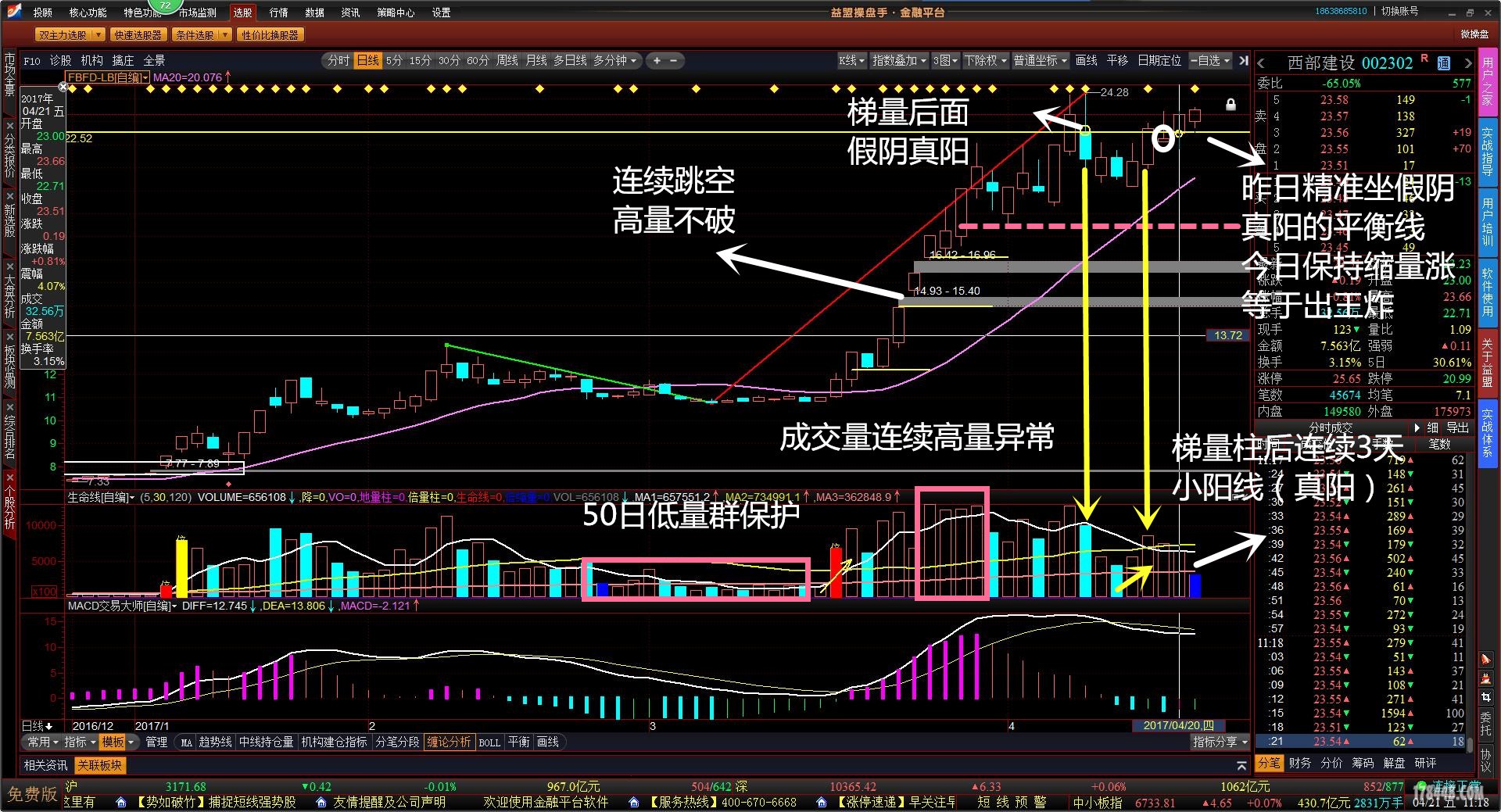Go to next stock arrow
Viewport: 1501px width, 812px height.
(x=1467, y=63)
